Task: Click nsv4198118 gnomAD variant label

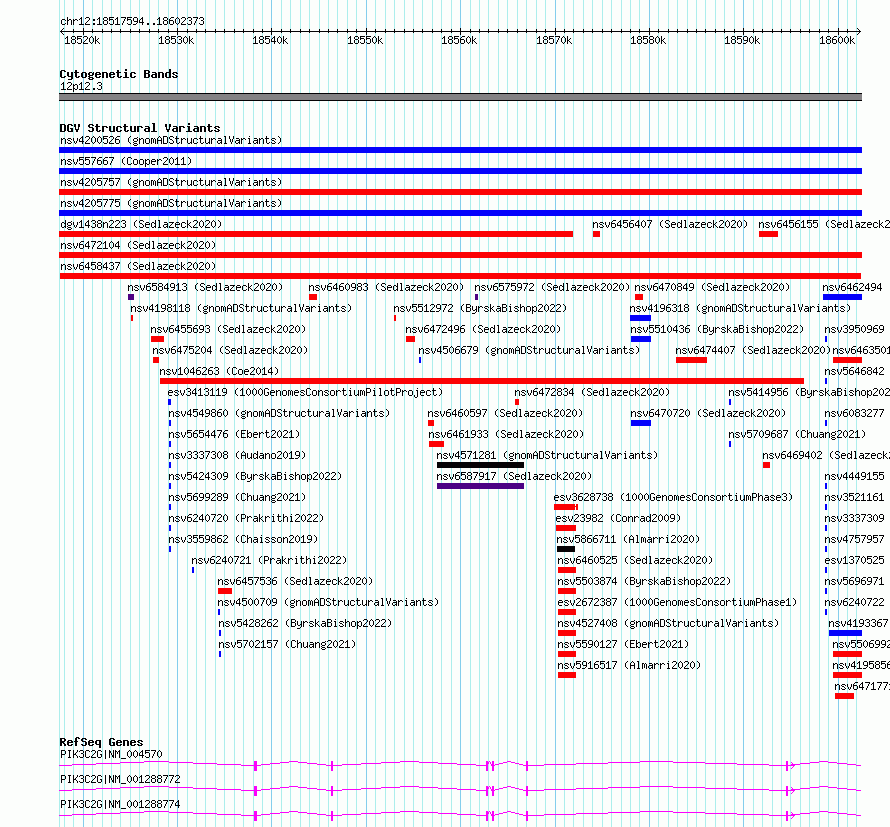Action: point(241,308)
